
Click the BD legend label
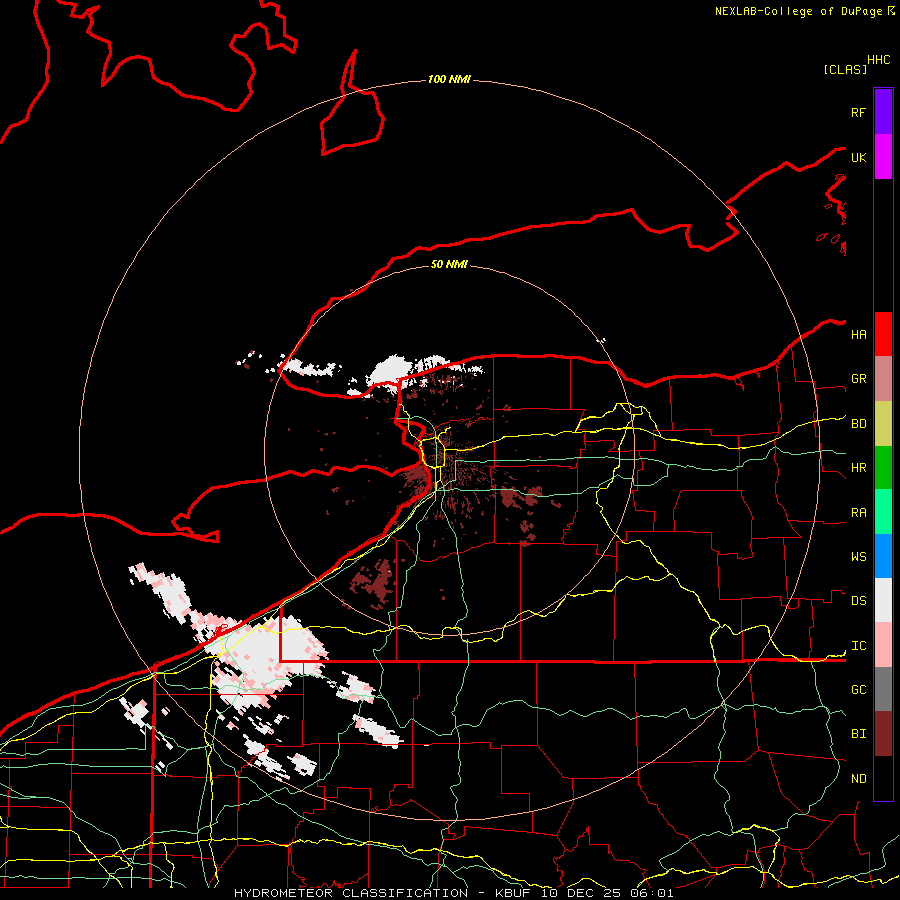click(858, 424)
